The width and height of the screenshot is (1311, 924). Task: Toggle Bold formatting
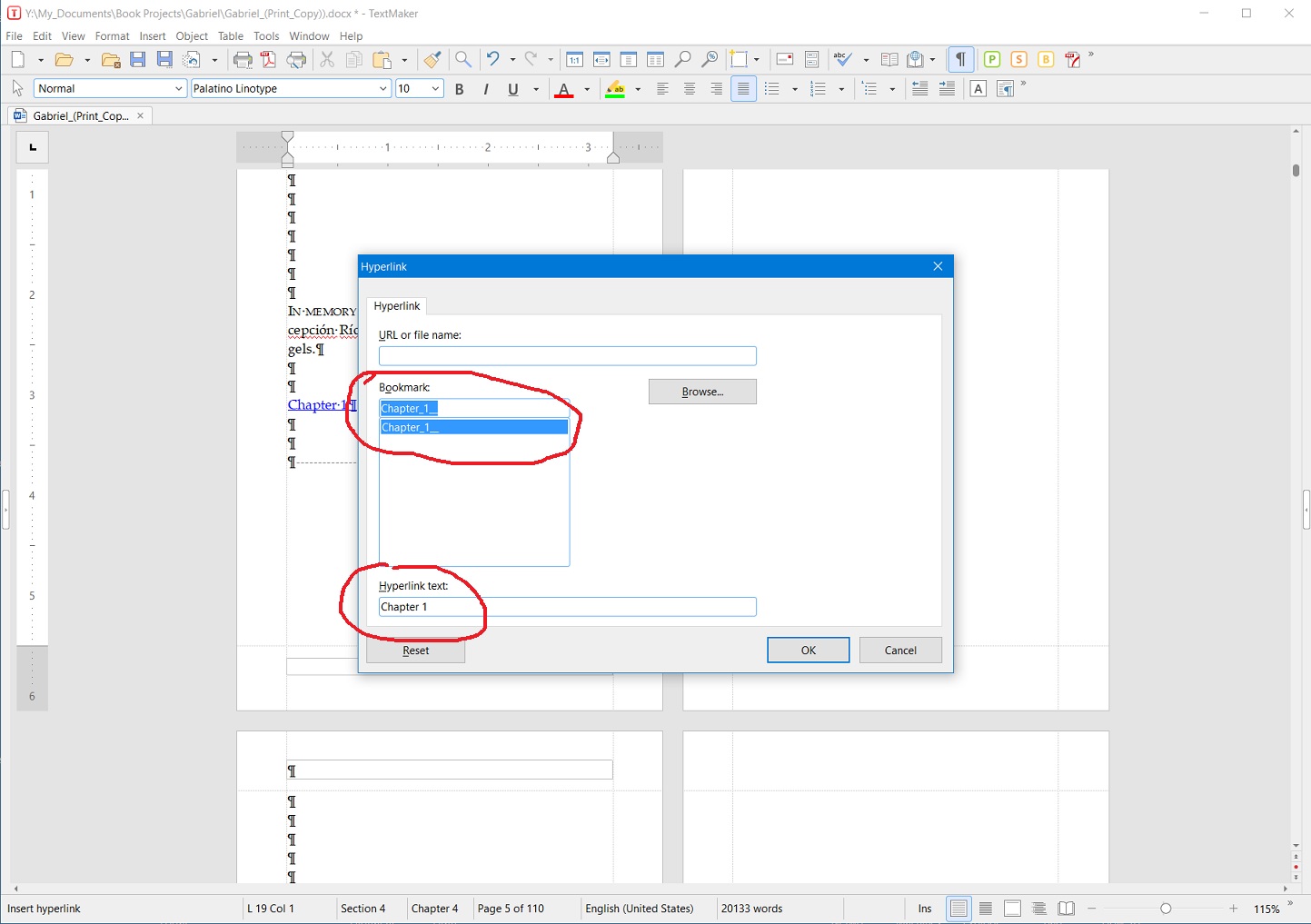pos(460,89)
